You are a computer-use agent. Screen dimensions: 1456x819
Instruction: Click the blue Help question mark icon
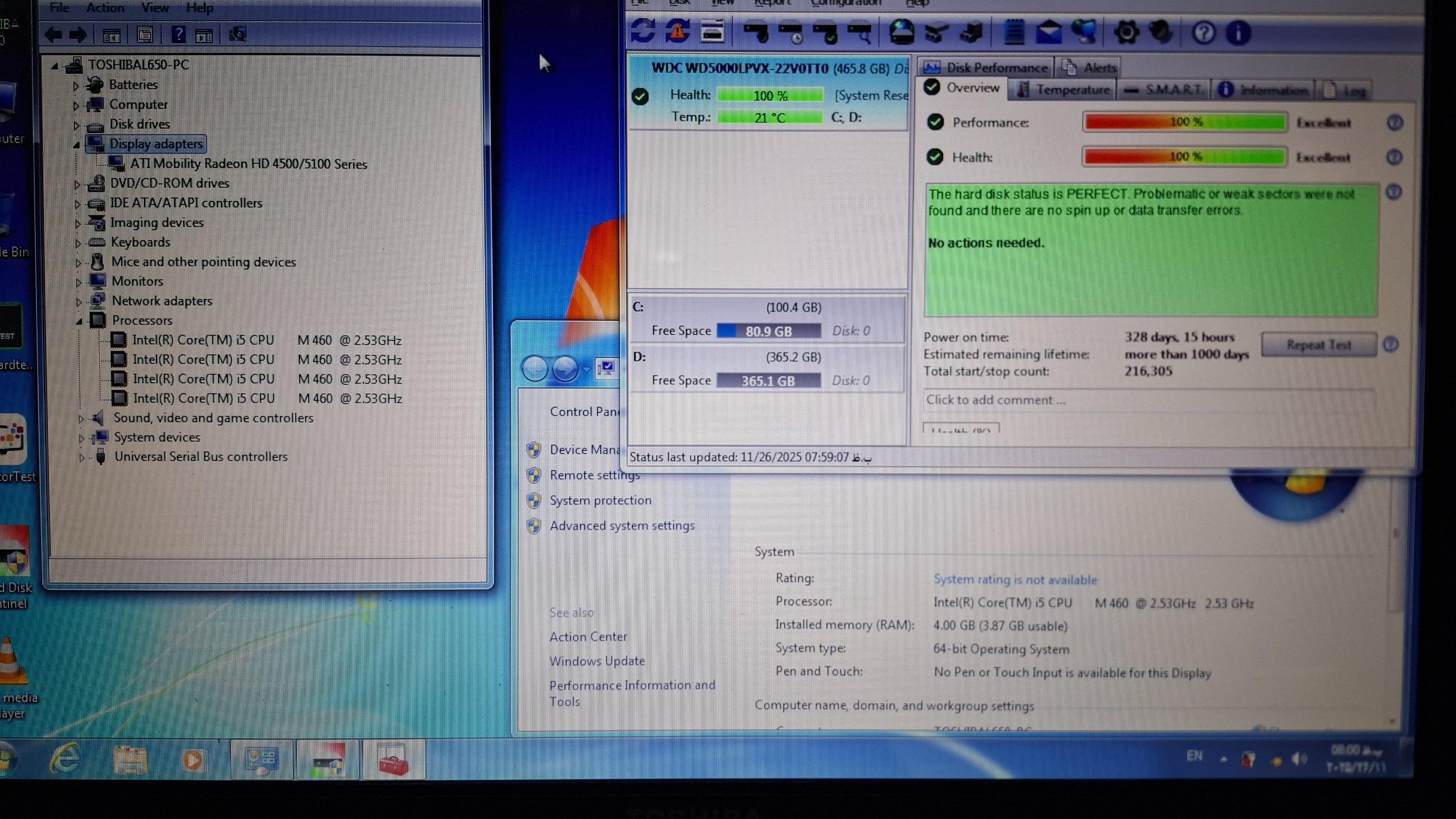(x=1203, y=33)
